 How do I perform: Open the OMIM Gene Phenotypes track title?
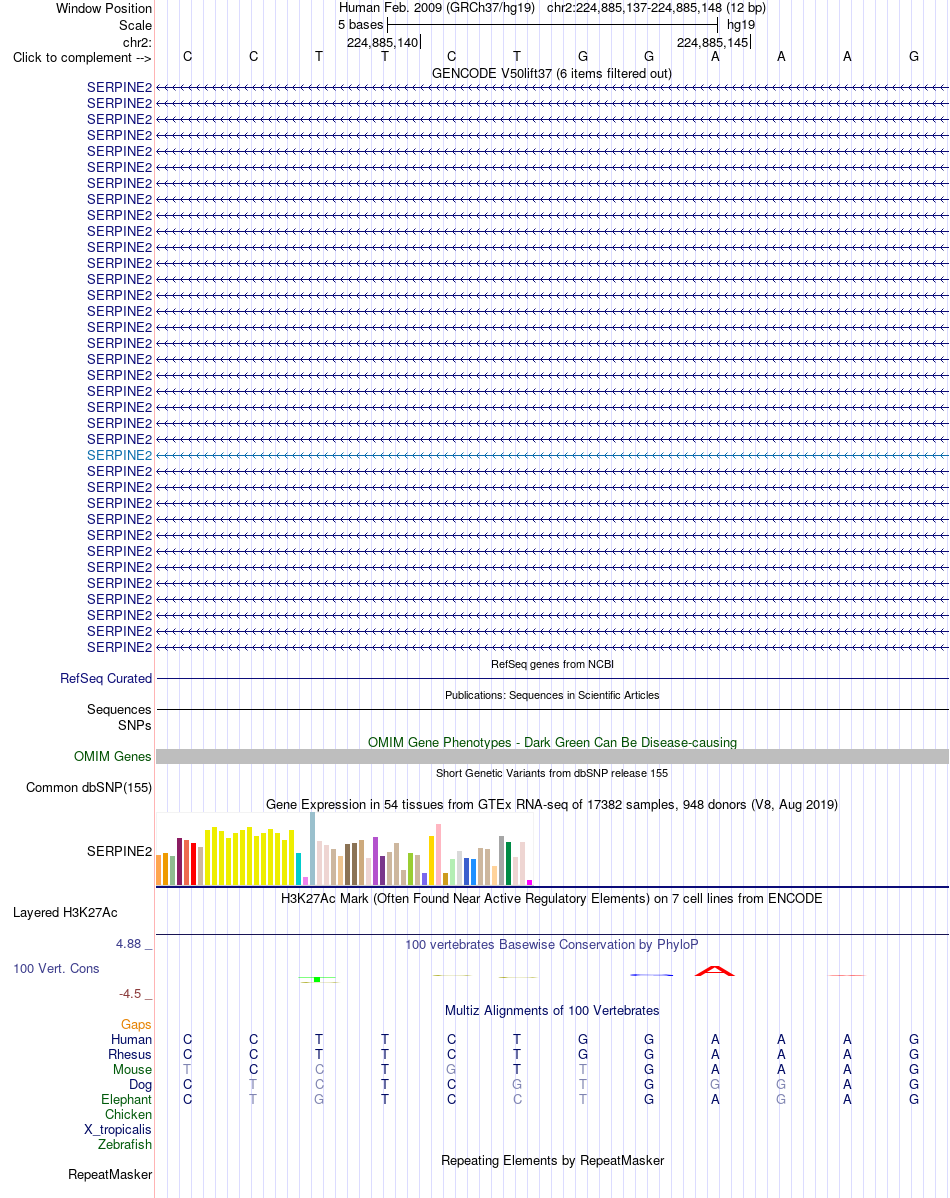552,743
